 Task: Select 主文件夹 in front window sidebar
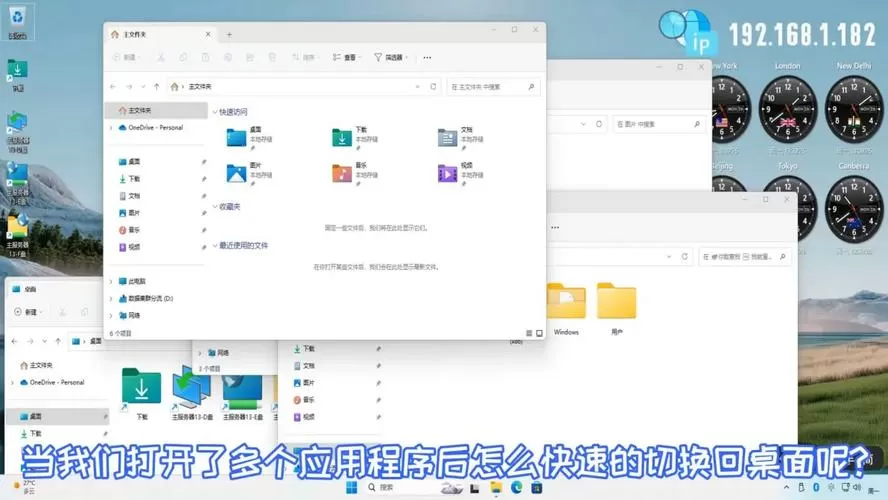(x=157, y=110)
